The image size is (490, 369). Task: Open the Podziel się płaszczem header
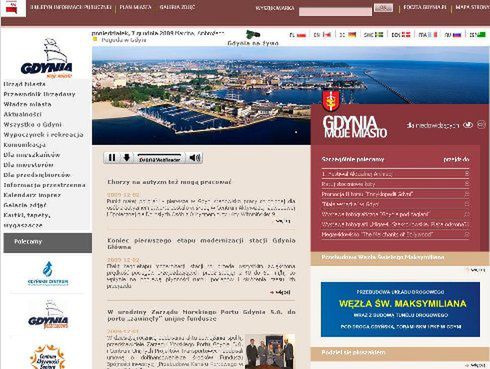(x=353, y=352)
